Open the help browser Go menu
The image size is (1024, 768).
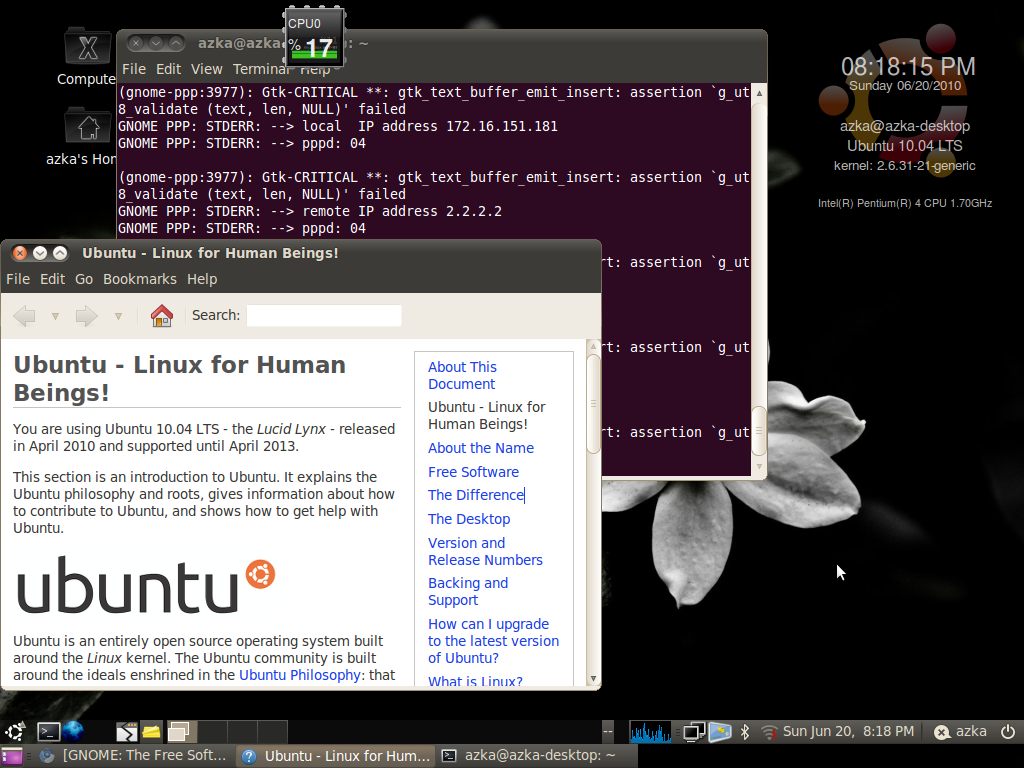[84, 279]
